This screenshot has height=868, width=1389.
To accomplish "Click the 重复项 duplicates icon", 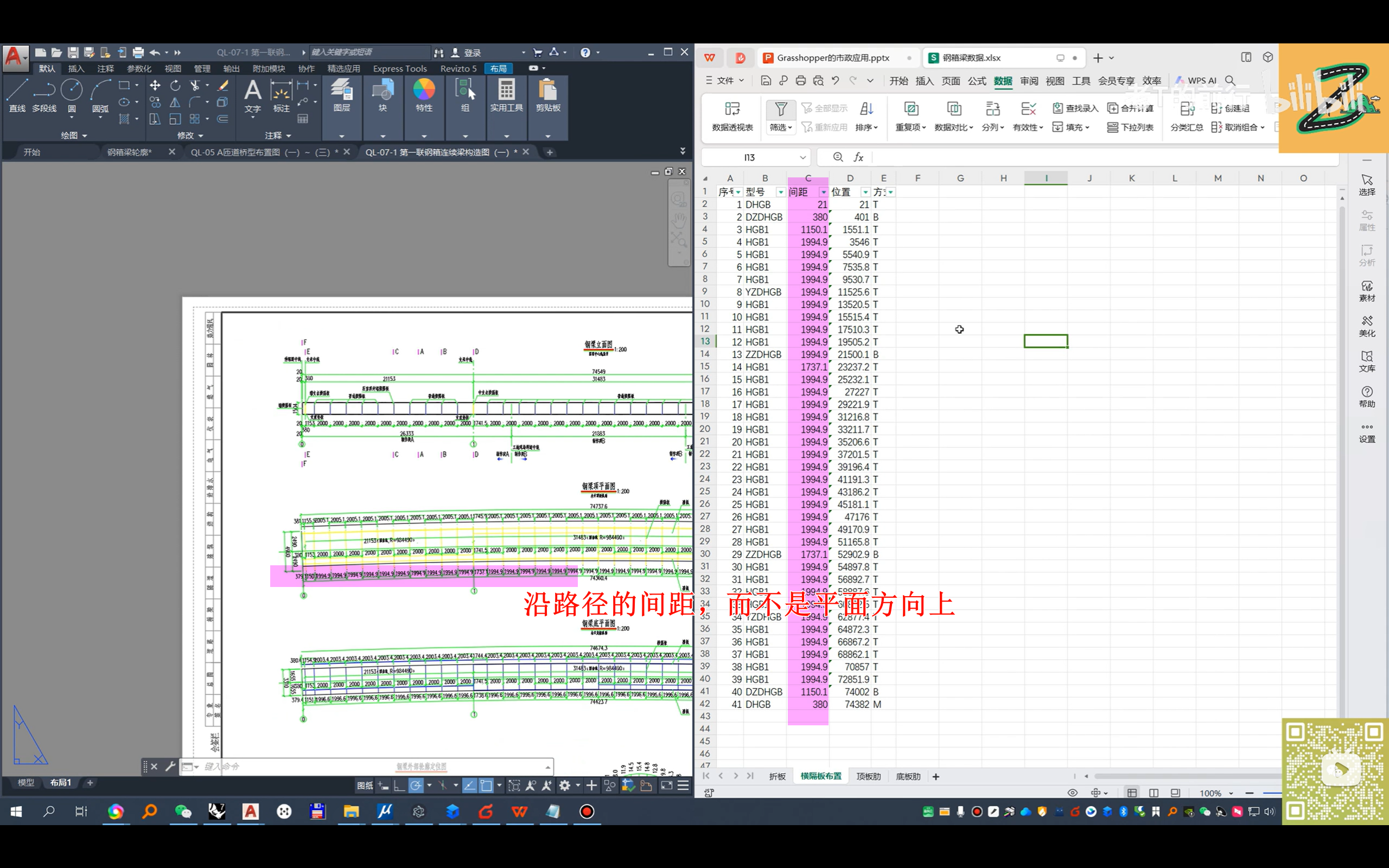I will tap(911, 109).
